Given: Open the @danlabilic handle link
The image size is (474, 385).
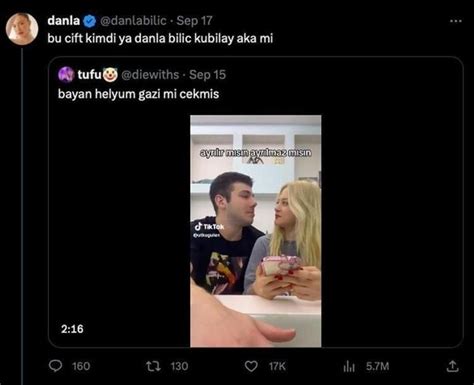Looking at the screenshot, I should 133,21.
